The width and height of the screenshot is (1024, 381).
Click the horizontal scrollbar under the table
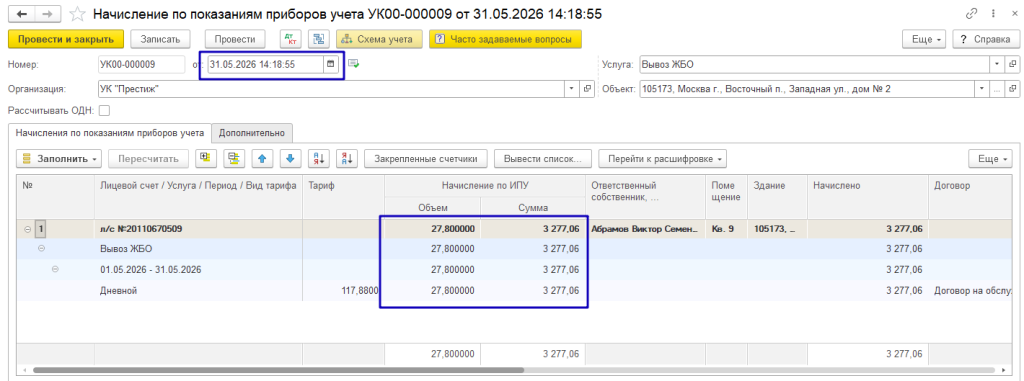coord(278,370)
